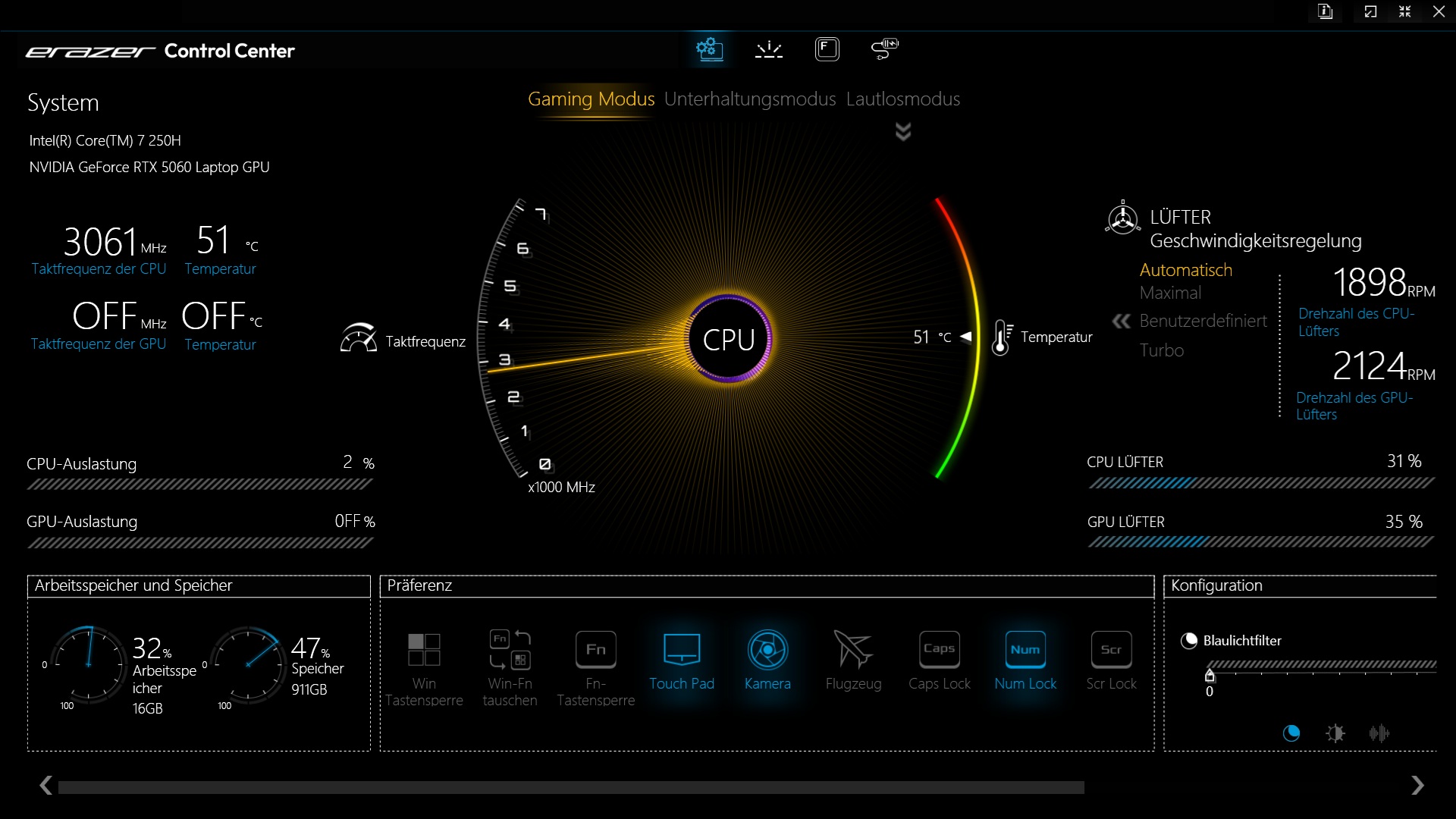Open the system monitor tab icon
Viewport: 1456px width, 819px height.
click(709, 50)
